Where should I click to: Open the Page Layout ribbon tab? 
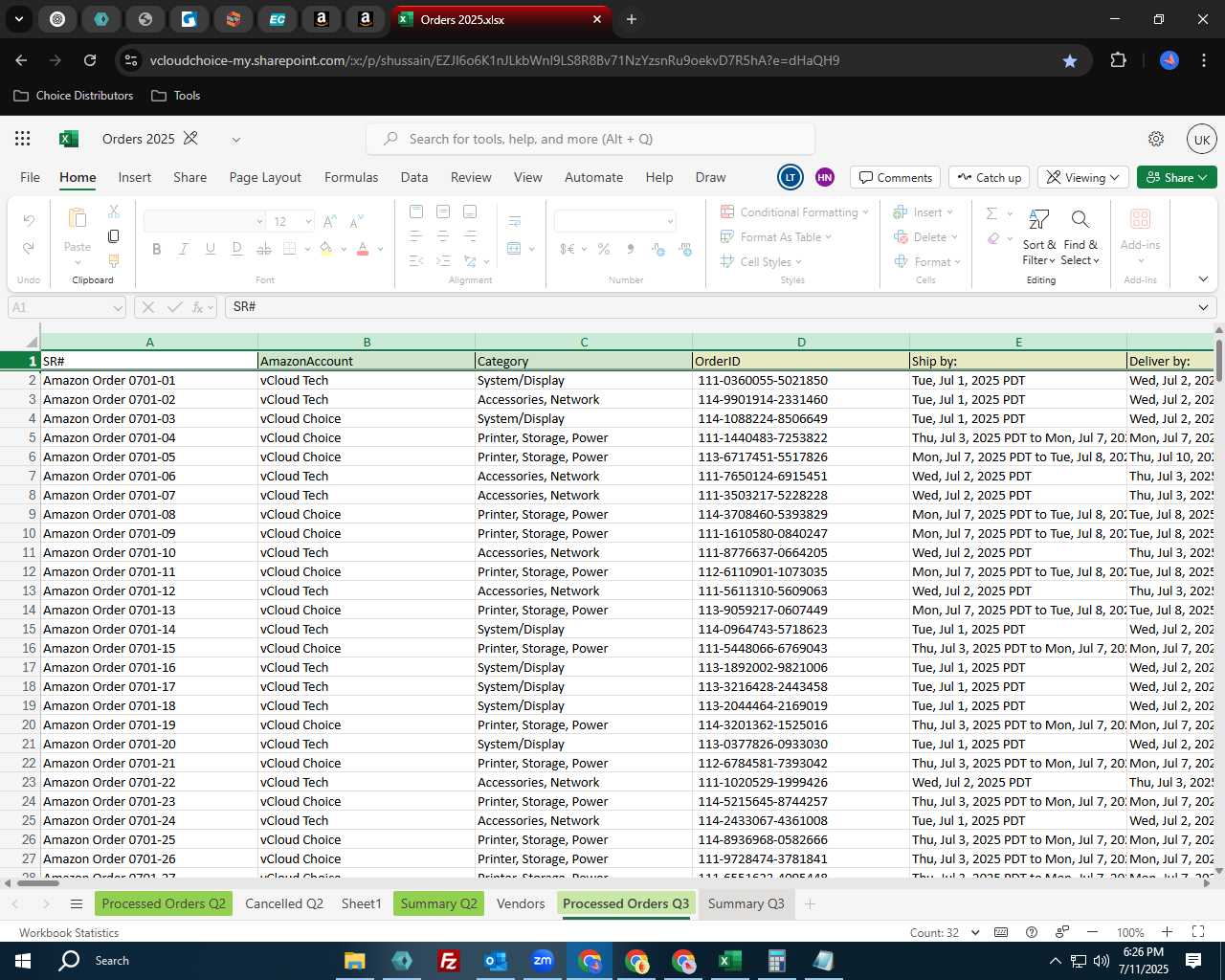[x=265, y=178]
